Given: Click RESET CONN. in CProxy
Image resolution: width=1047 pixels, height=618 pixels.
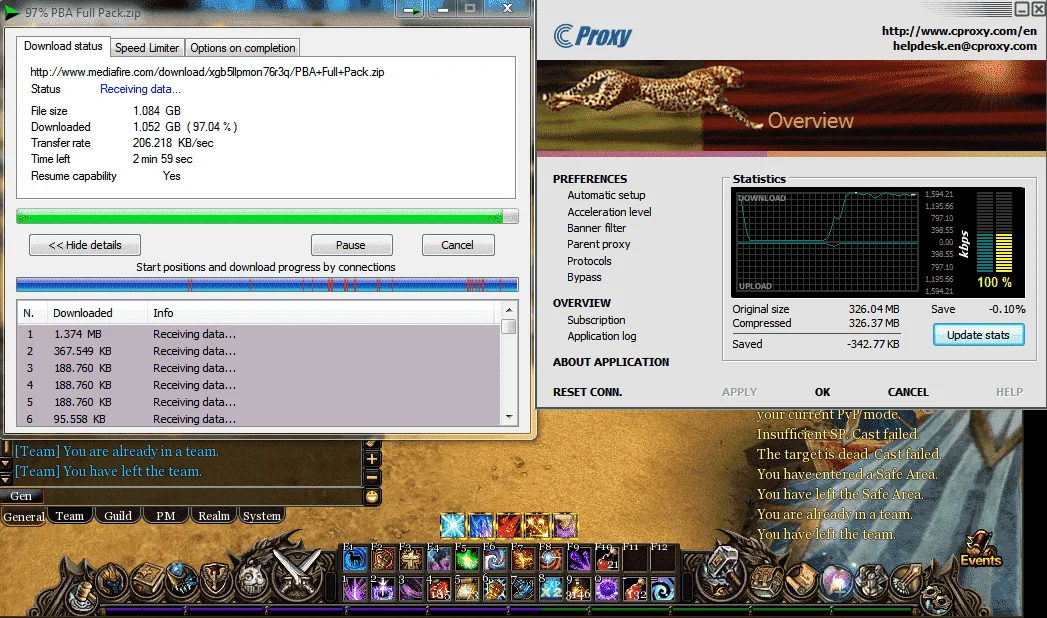Looking at the screenshot, I should click(x=588, y=392).
